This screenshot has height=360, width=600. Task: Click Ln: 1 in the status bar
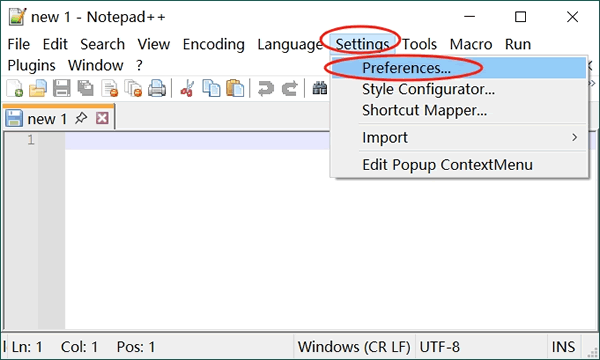pos(27,347)
